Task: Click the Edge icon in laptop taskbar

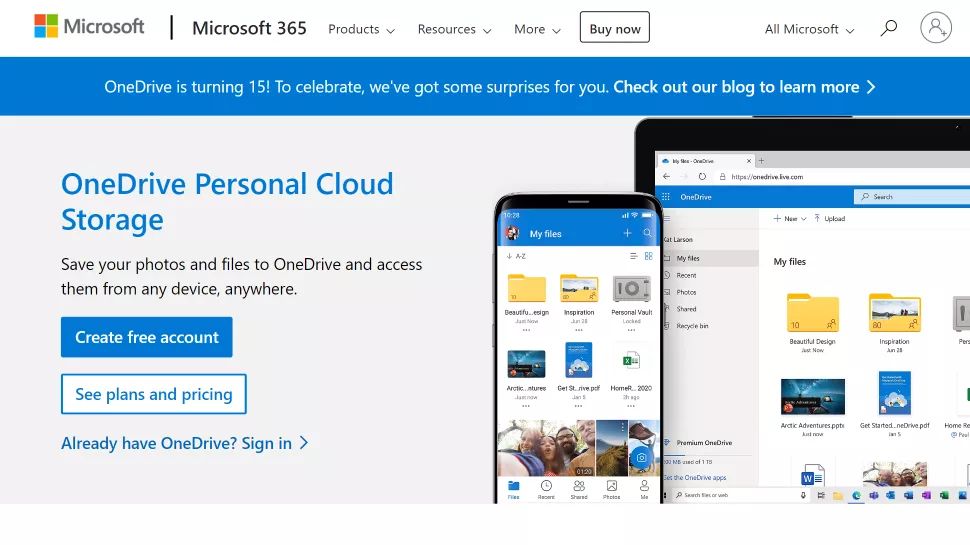Action: 856,496
